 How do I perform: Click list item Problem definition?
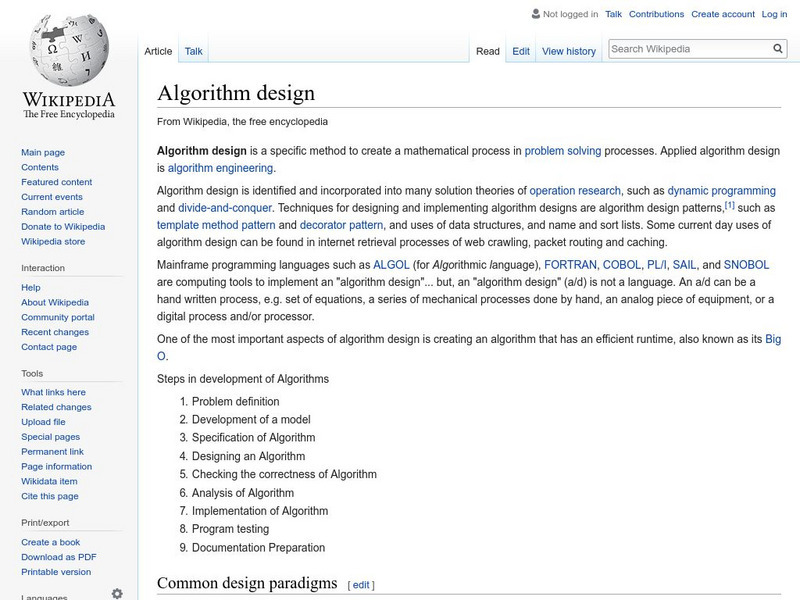tap(235, 402)
